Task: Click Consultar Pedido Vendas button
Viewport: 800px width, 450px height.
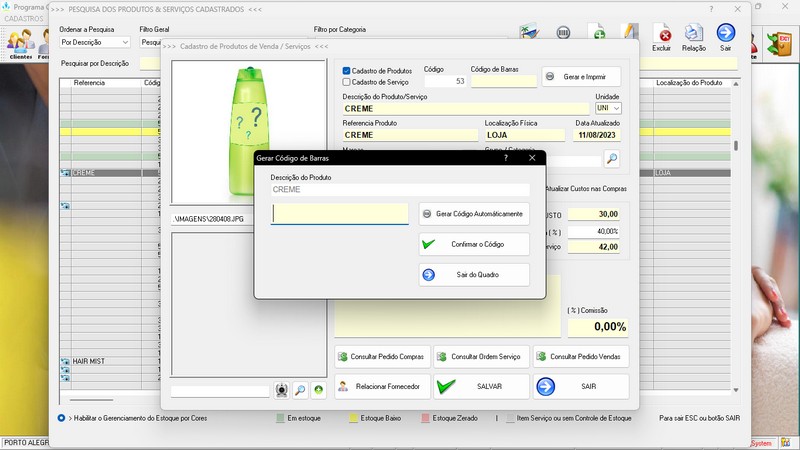Action: click(x=581, y=357)
